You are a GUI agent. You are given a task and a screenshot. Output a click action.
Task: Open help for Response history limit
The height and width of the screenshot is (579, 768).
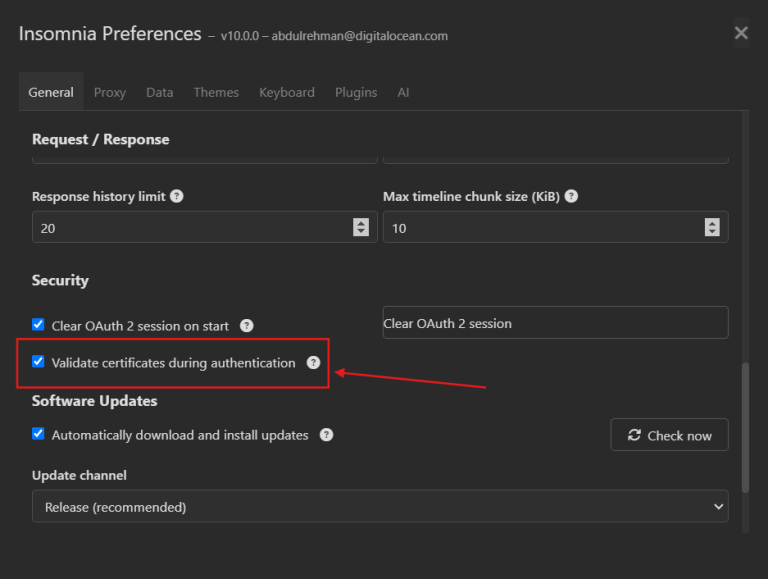click(x=176, y=196)
